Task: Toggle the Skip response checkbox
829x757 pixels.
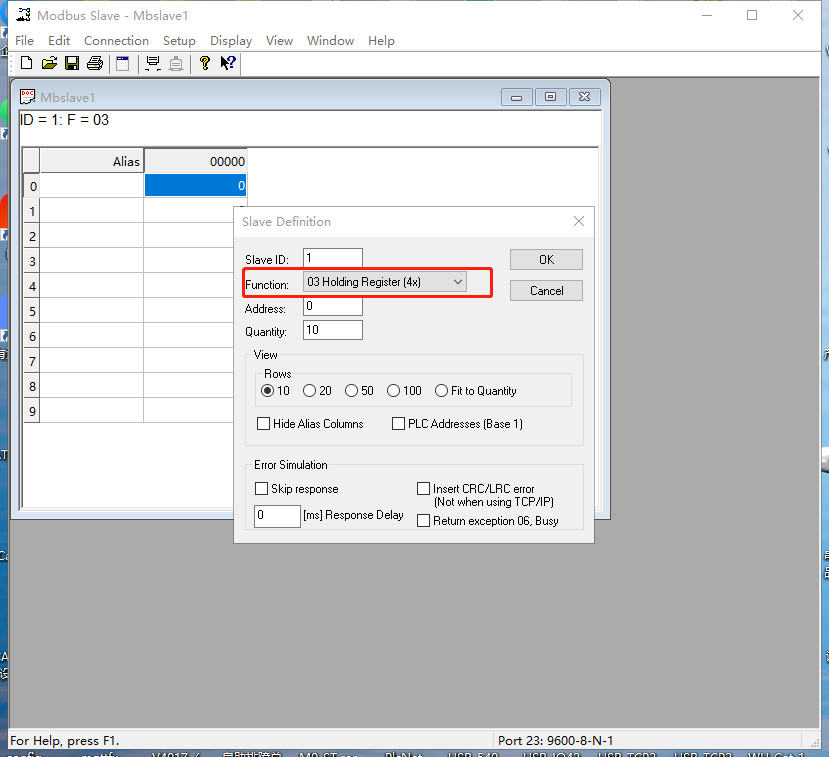Action: click(262, 489)
